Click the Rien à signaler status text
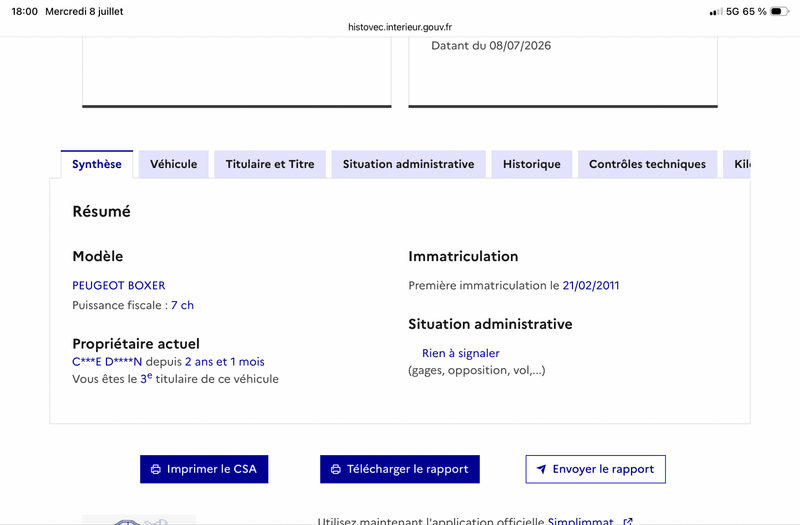 pyautogui.click(x=461, y=353)
